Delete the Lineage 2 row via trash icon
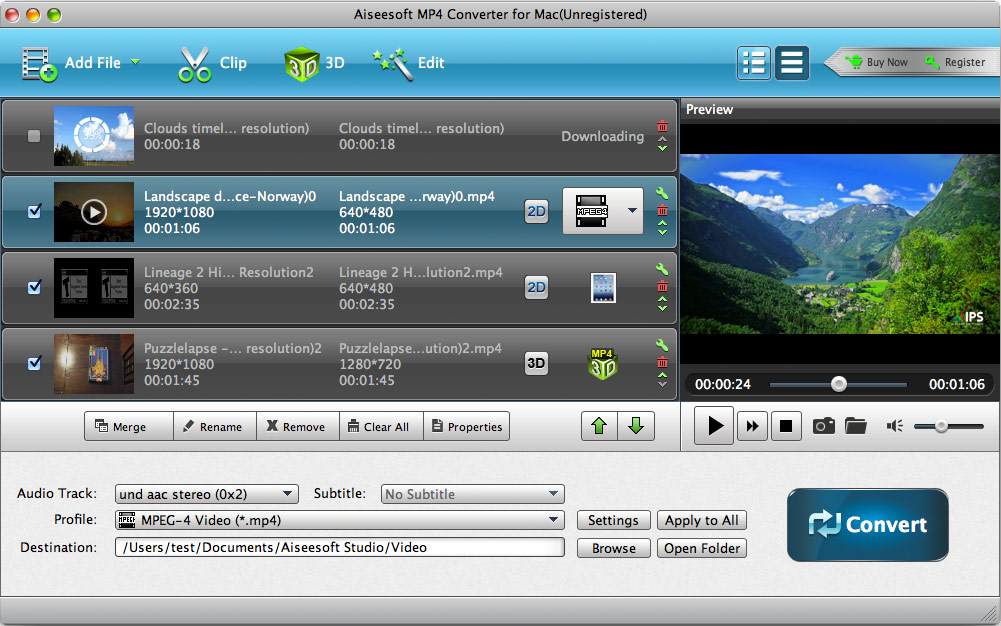The height and width of the screenshot is (626, 1001). coord(663,286)
